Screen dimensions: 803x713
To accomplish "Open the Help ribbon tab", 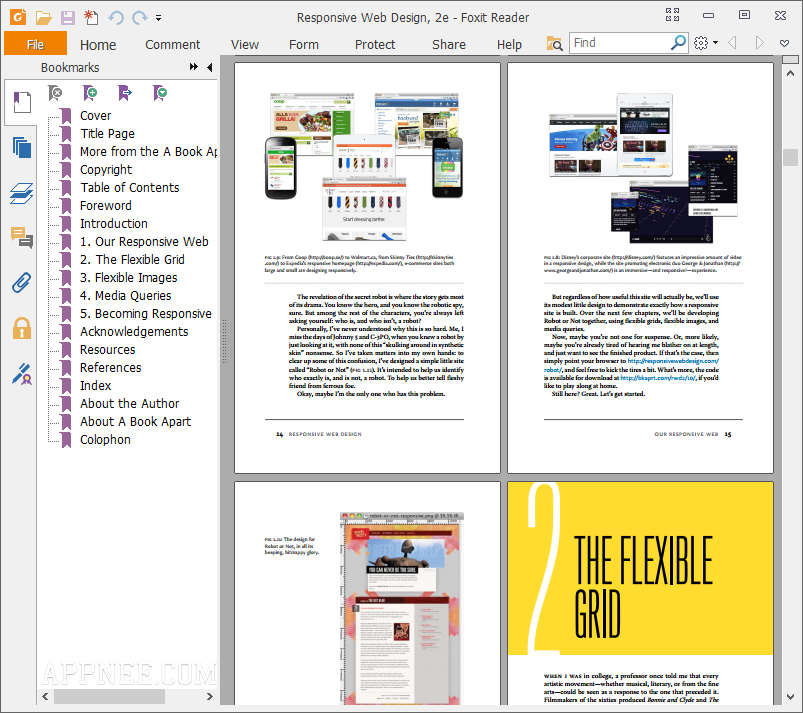I will [x=509, y=45].
